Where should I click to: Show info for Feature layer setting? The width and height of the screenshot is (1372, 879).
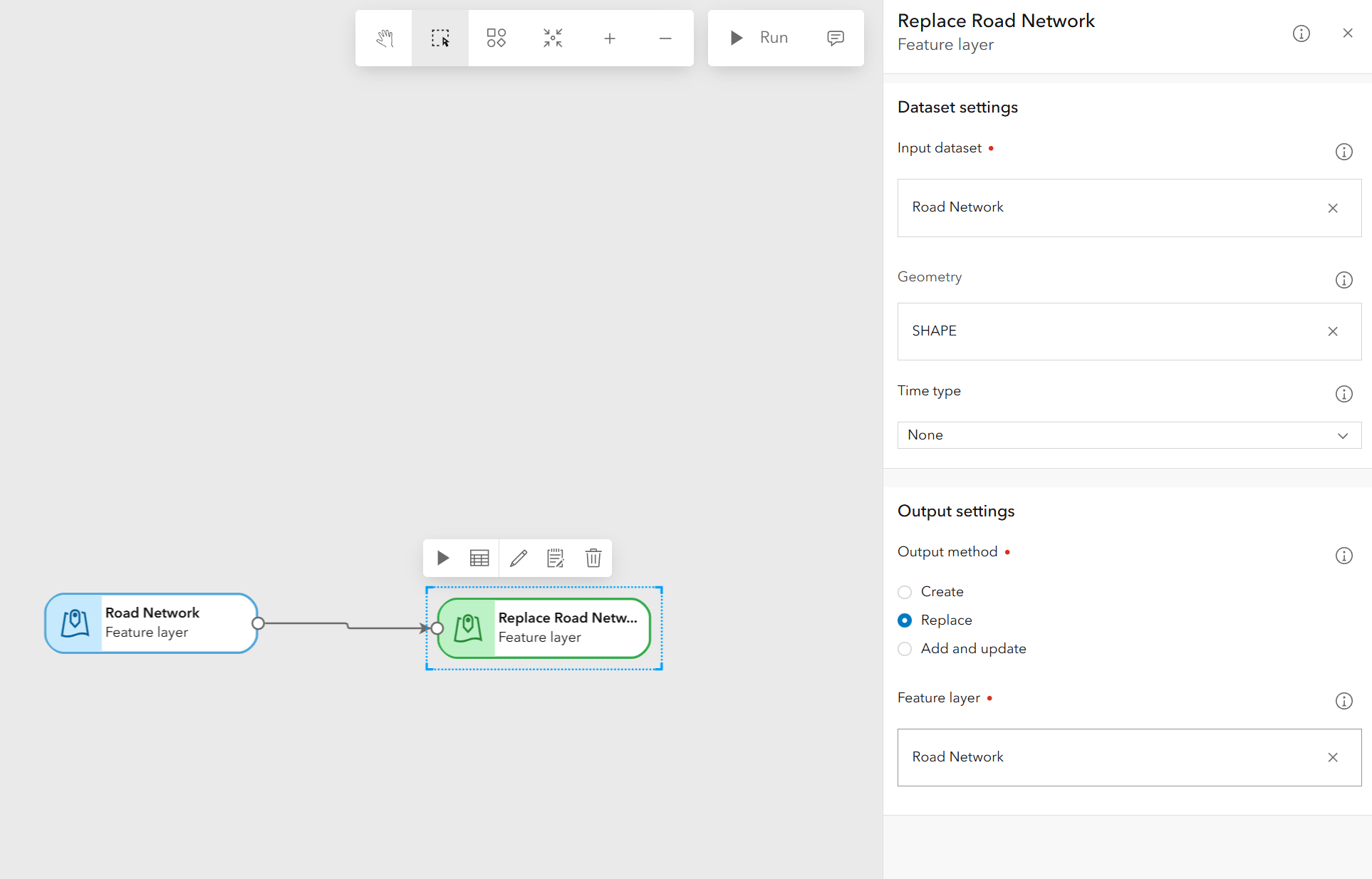tap(1344, 701)
